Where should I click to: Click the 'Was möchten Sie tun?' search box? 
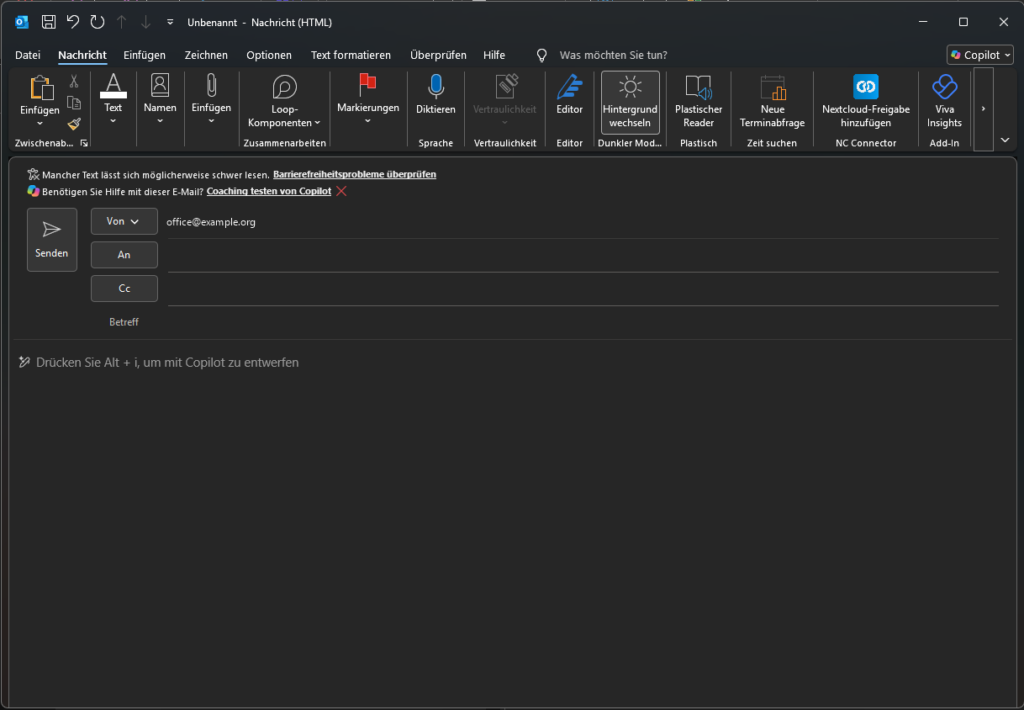point(613,55)
